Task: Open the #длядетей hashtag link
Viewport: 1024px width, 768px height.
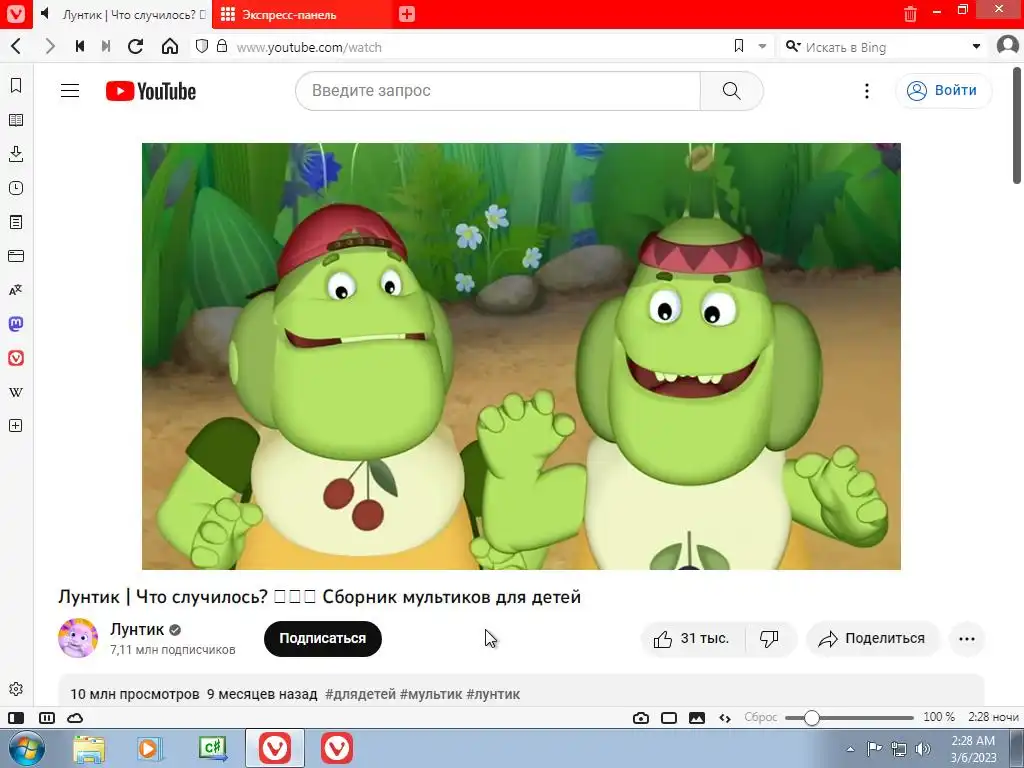Action: click(x=360, y=694)
